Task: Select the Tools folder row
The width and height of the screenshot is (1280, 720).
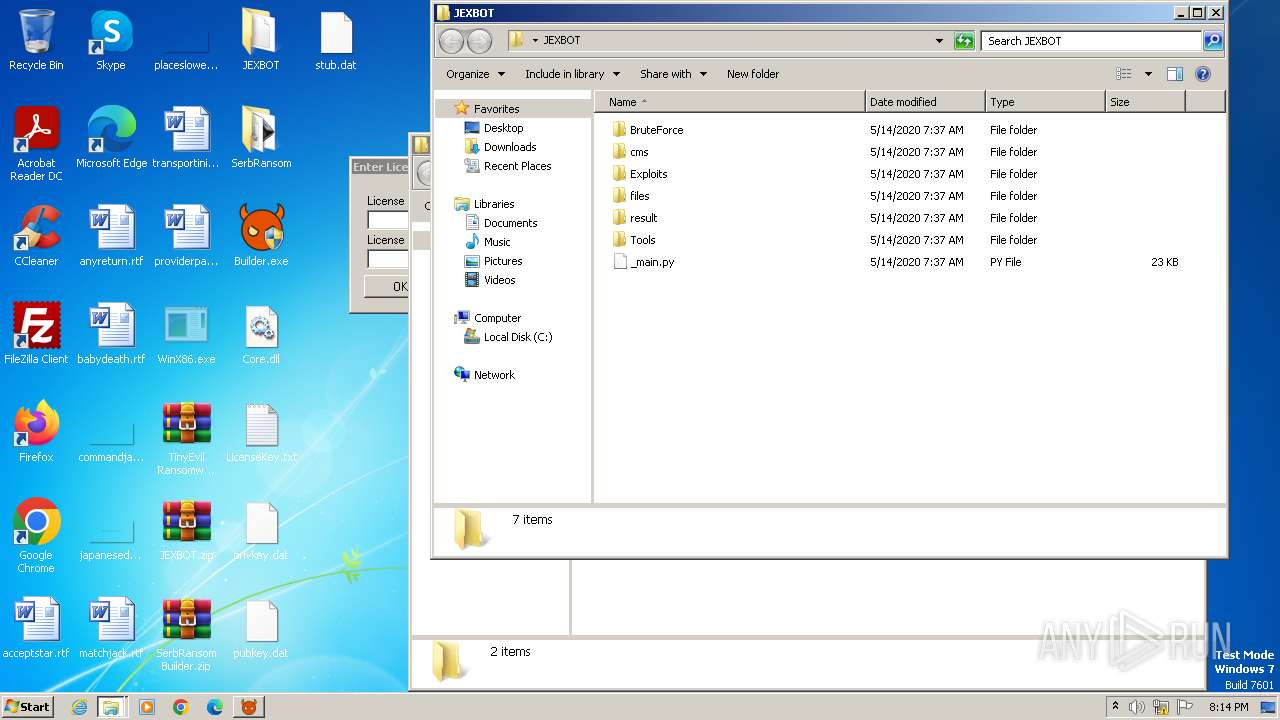Action: [895, 240]
